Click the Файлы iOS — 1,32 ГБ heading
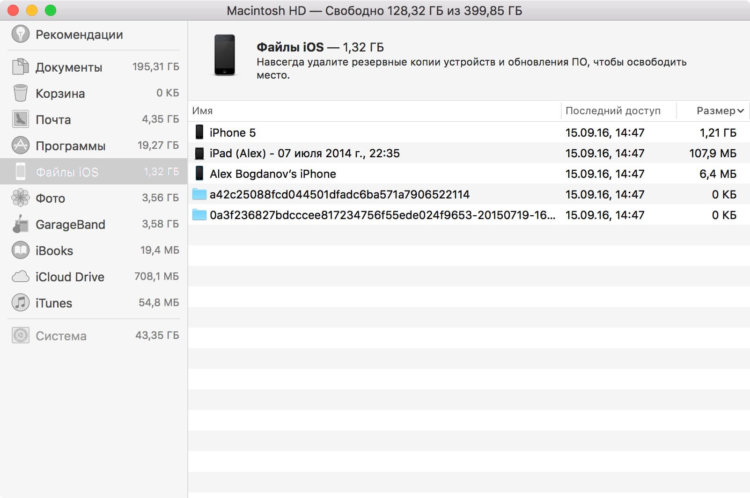The width and height of the screenshot is (750, 498). coord(320,47)
